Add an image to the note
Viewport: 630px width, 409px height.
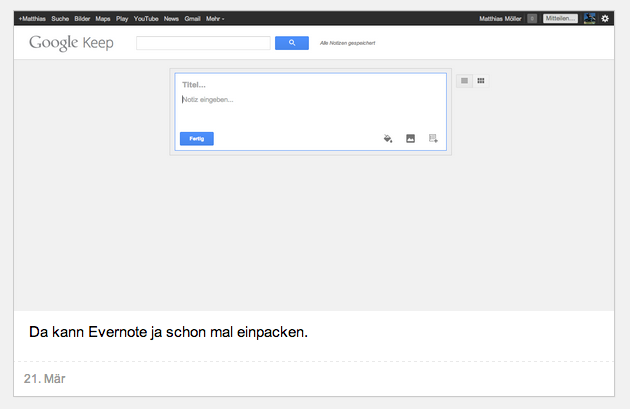click(x=410, y=139)
